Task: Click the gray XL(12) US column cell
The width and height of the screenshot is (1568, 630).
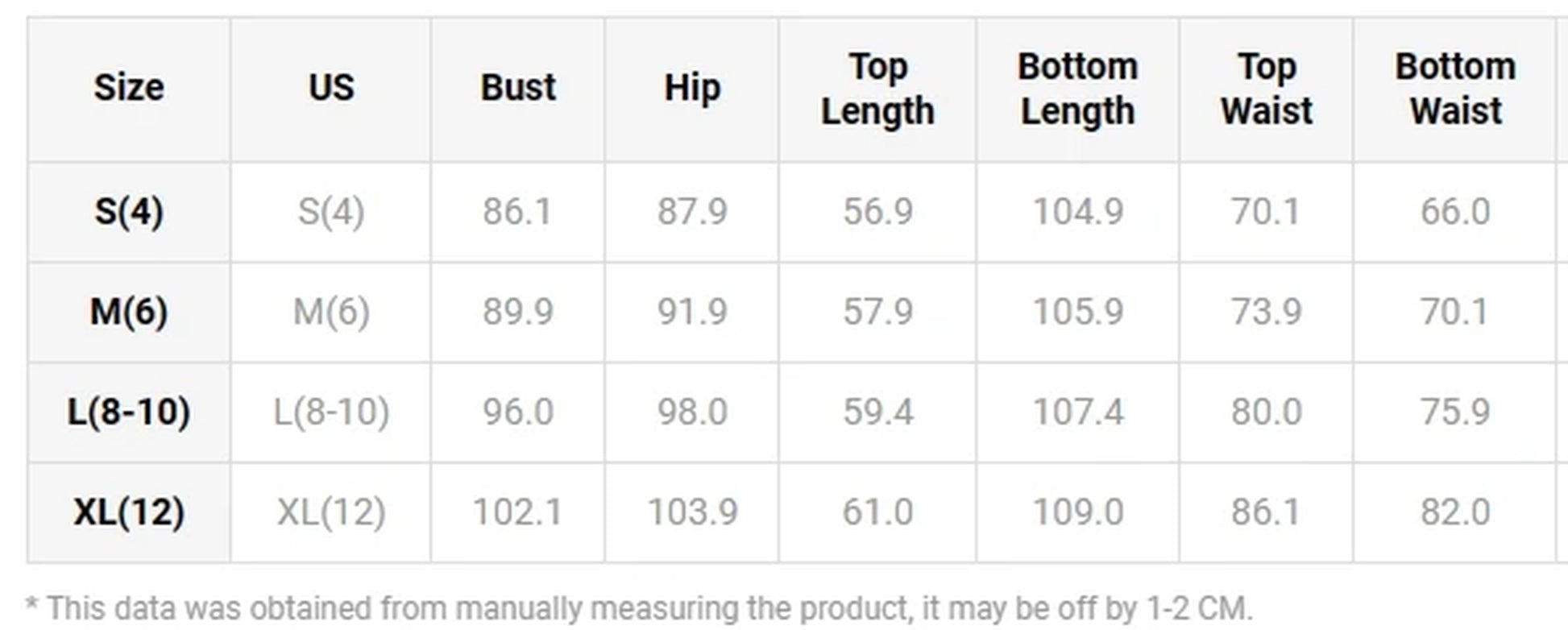Action: (331, 512)
